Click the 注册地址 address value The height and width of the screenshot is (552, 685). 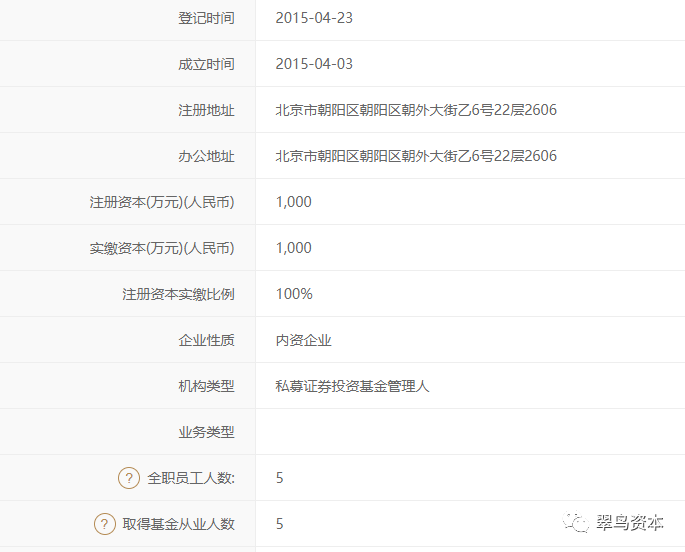(416, 110)
